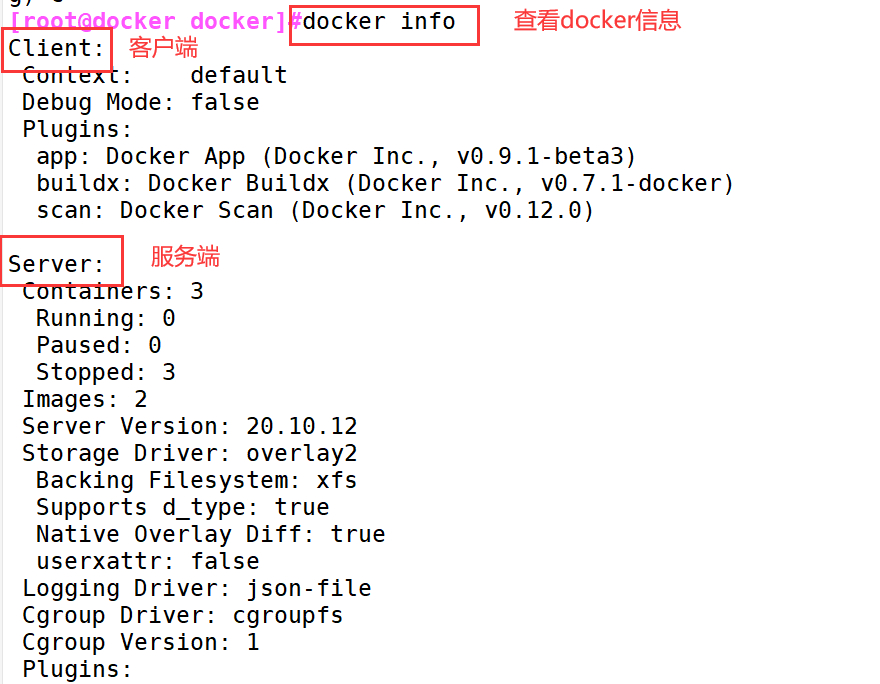
Task: Select the 'Paused: 0' line
Action: pos(99,345)
